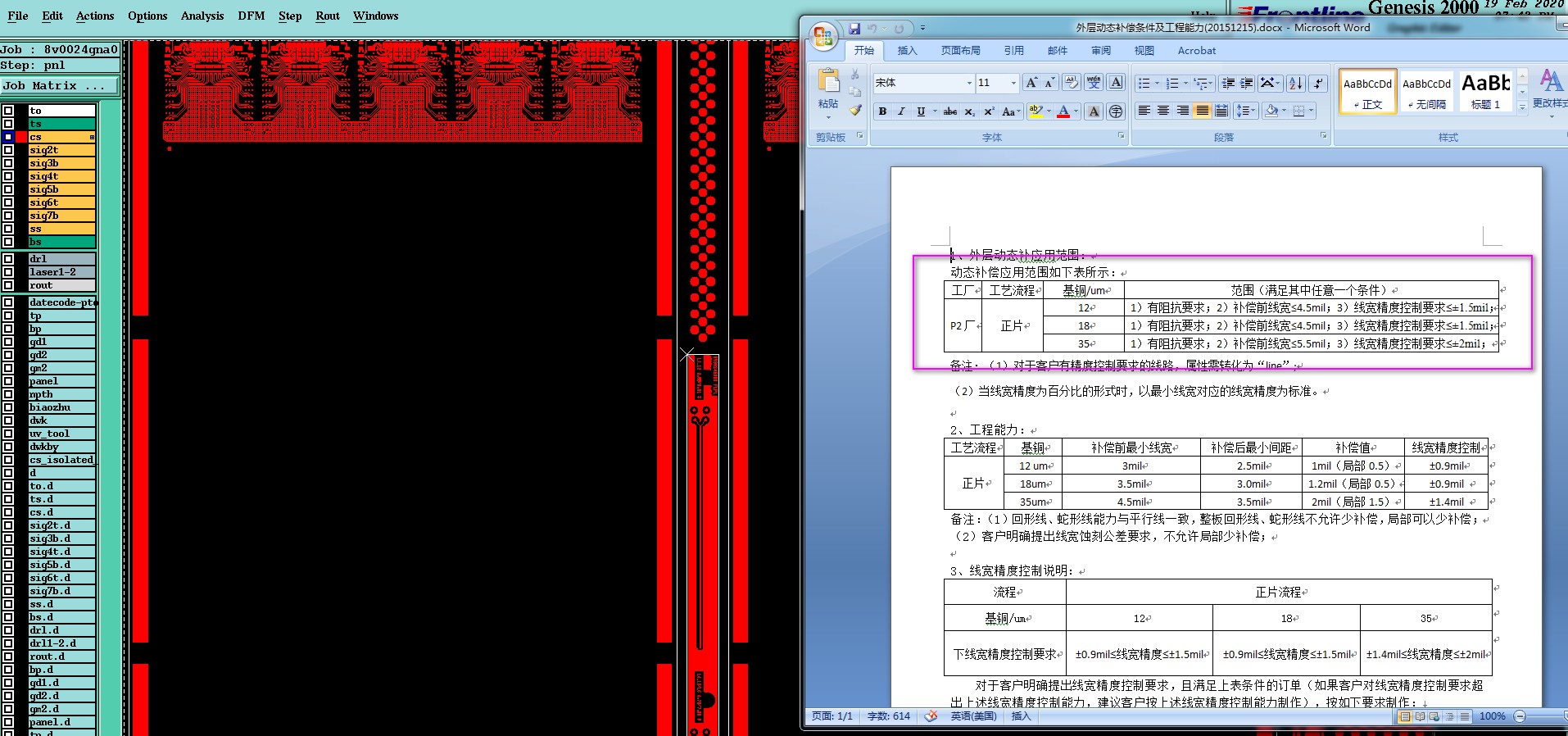Open the font size dropdown showing 11
Viewport: 1568px width, 736px height.
(x=1013, y=83)
